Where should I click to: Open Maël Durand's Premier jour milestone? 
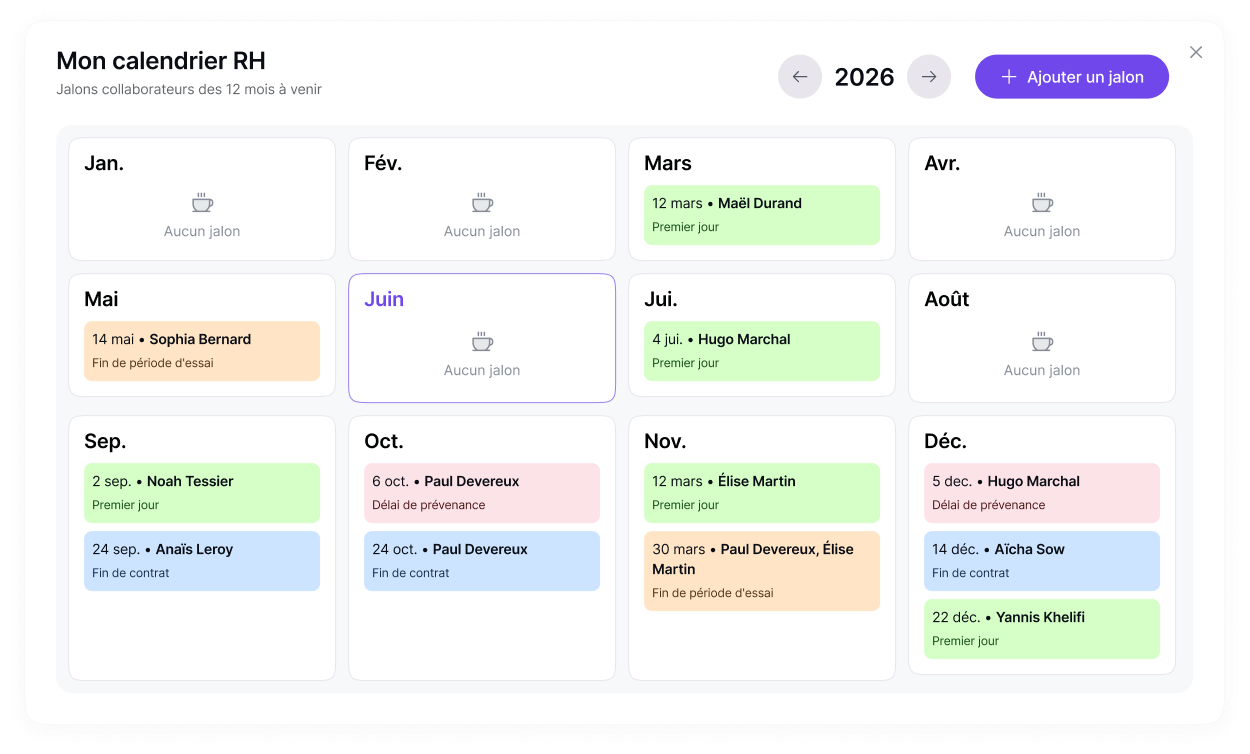[762, 215]
